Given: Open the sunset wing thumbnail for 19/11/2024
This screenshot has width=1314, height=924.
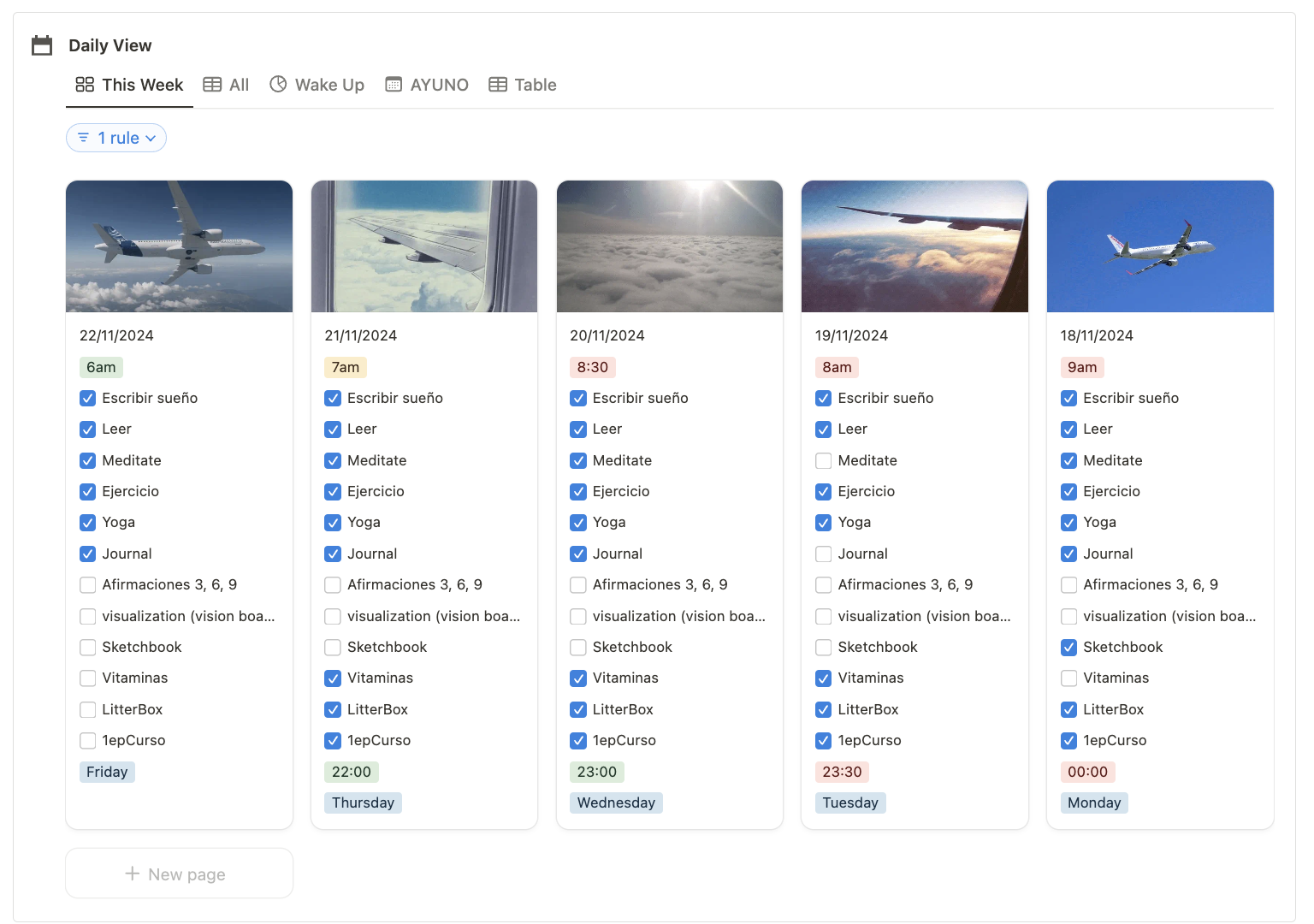Looking at the screenshot, I should coord(914,246).
